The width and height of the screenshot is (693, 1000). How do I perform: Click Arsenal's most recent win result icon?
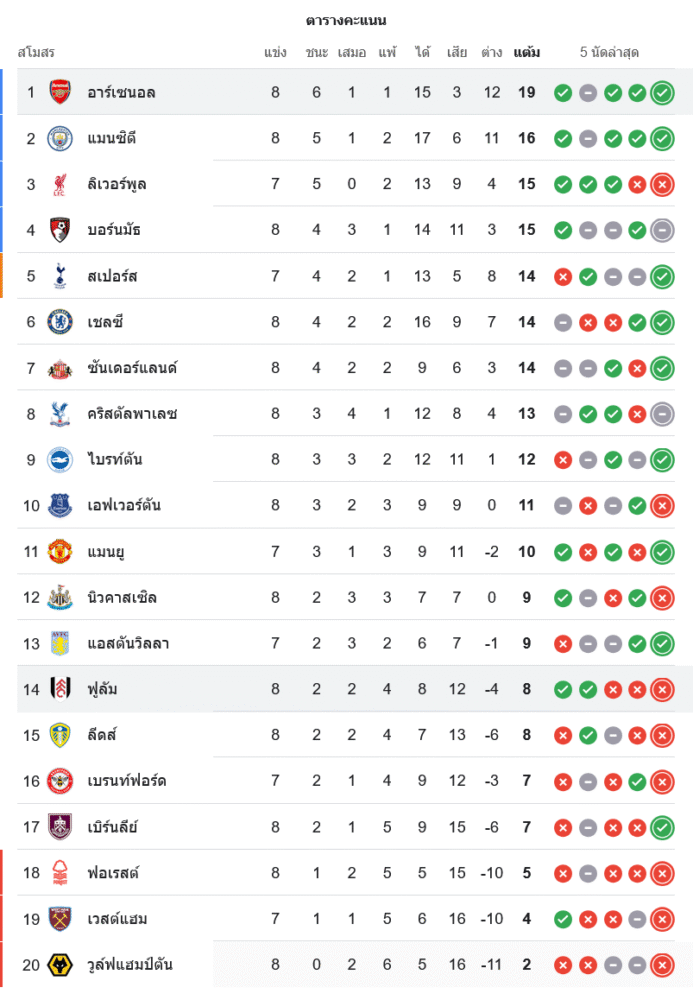(x=662, y=93)
